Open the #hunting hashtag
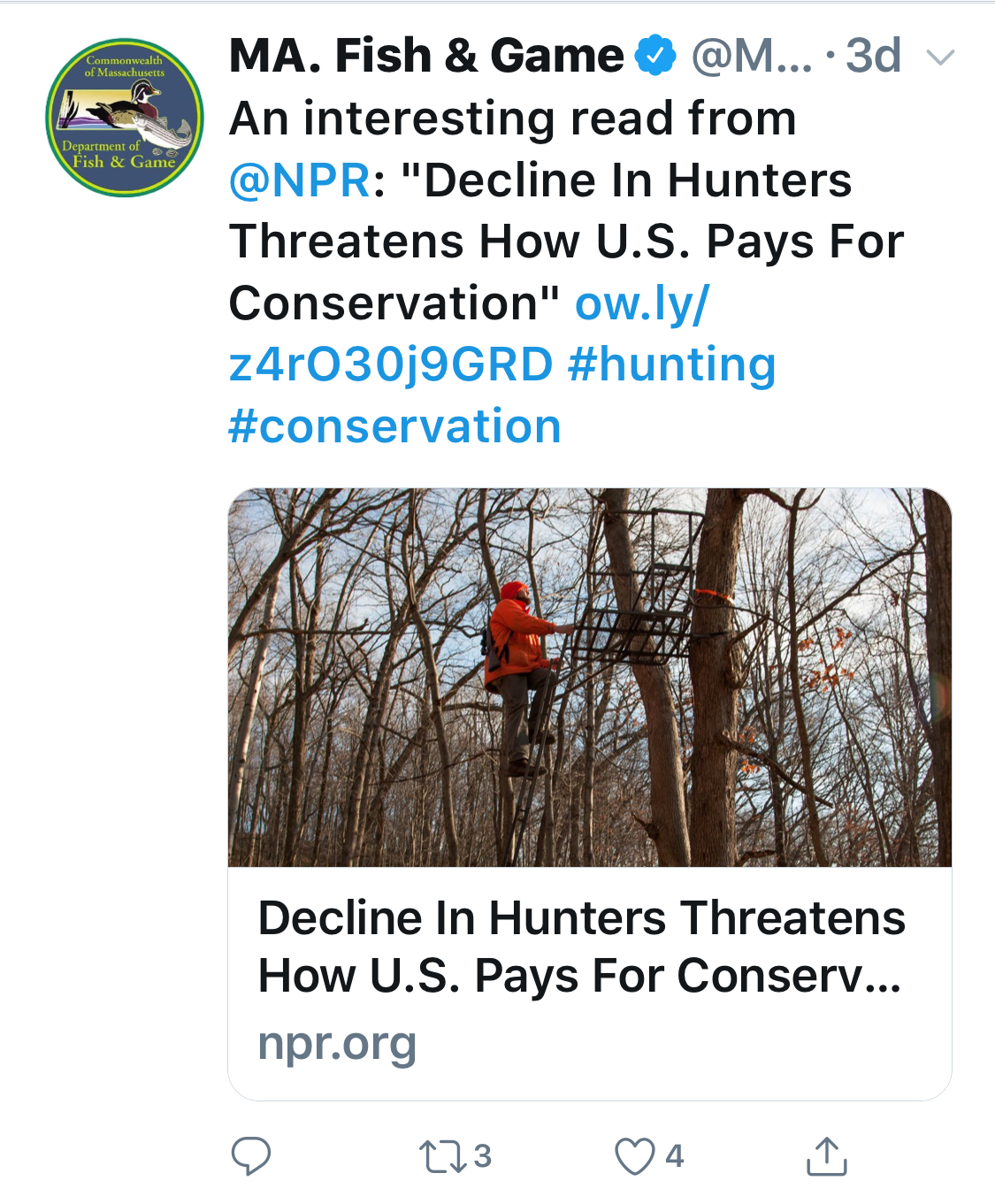This screenshot has width=995, height=1204. point(672,365)
